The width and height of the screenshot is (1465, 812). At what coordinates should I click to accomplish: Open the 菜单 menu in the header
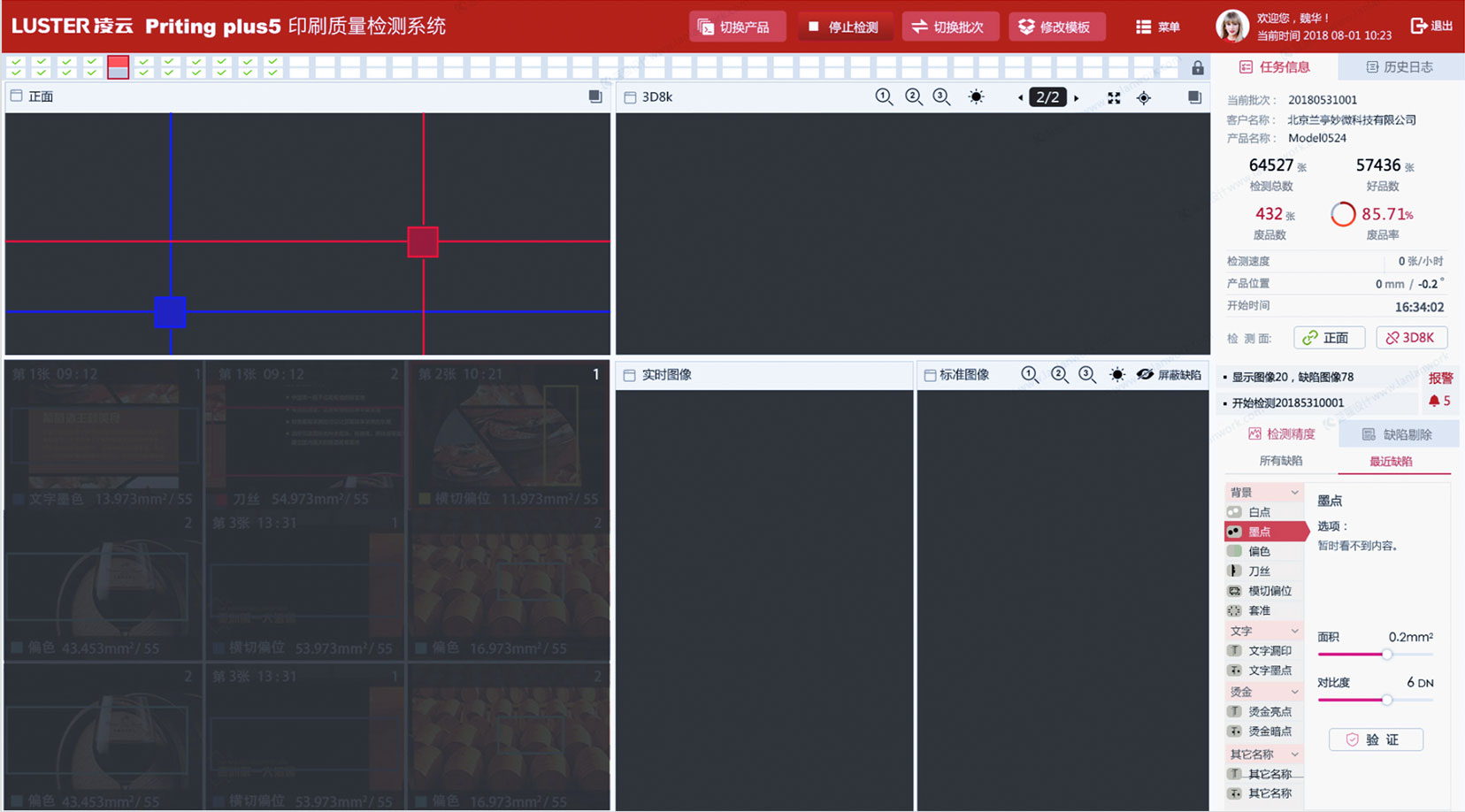pyautogui.click(x=1158, y=26)
